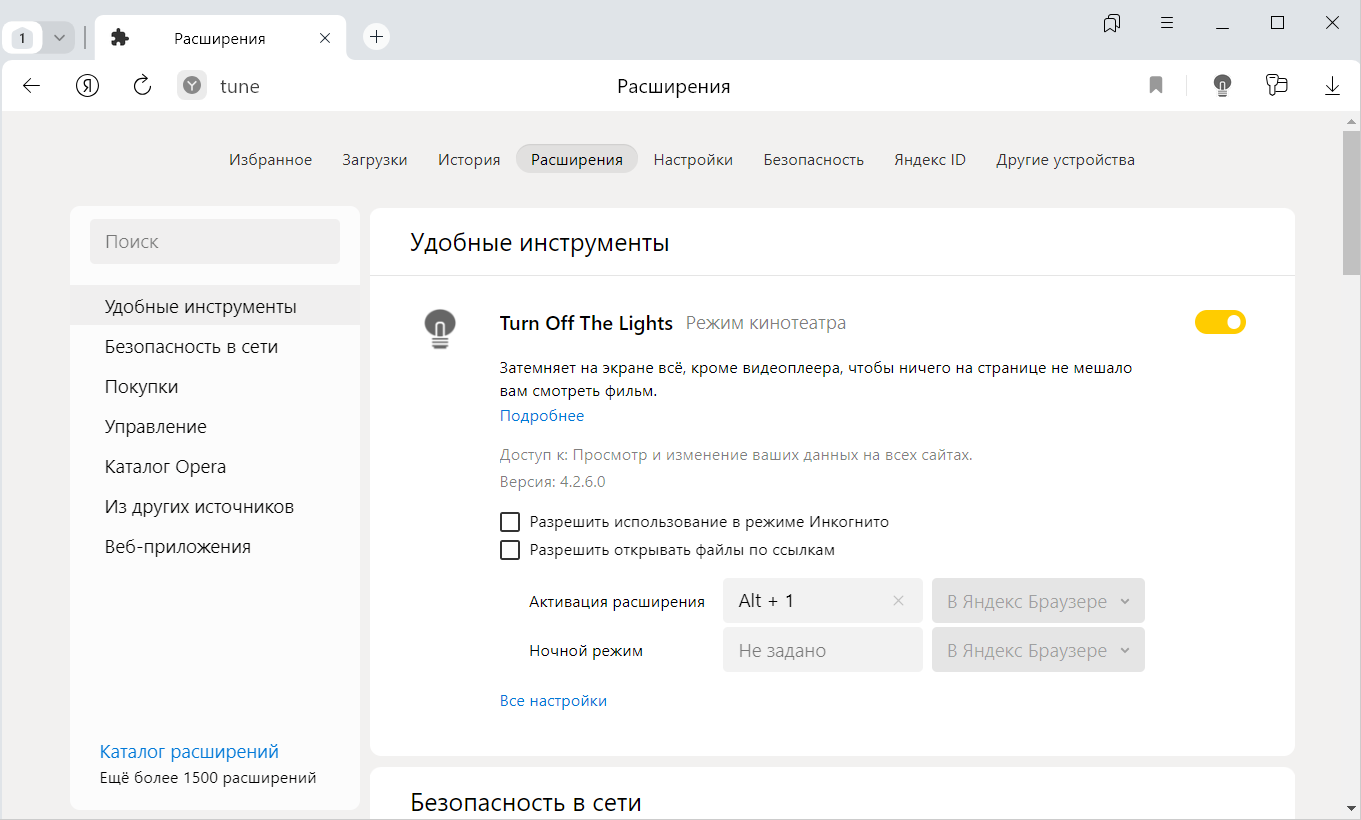This screenshot has width=1361, height=820.
Task: Open the Подробнее link
Action: 542,416
